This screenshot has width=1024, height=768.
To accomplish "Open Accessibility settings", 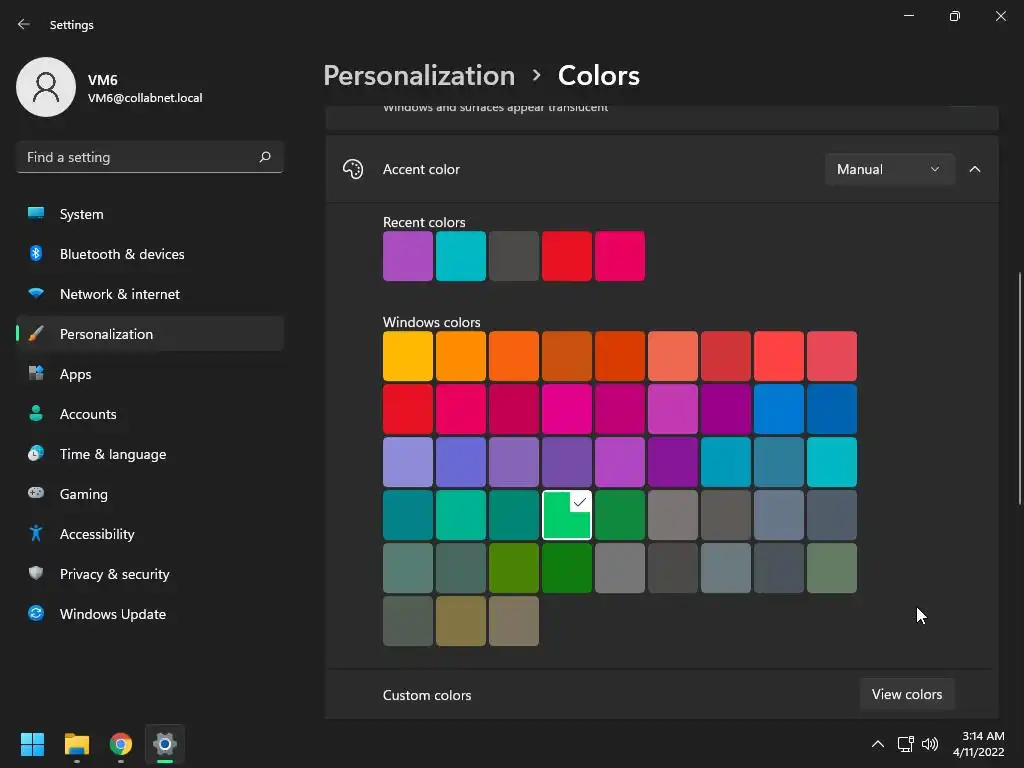I will click(x=150, y=534).
